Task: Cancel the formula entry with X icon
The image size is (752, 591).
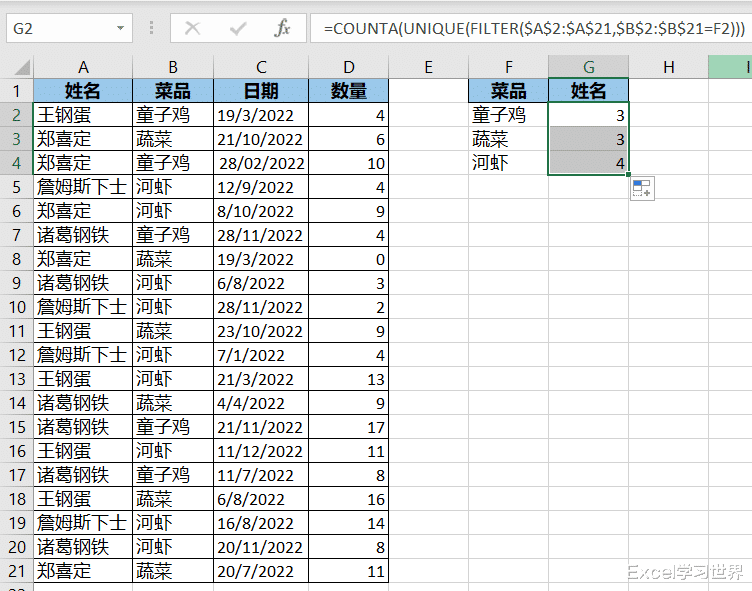Action: click(192, 28)
